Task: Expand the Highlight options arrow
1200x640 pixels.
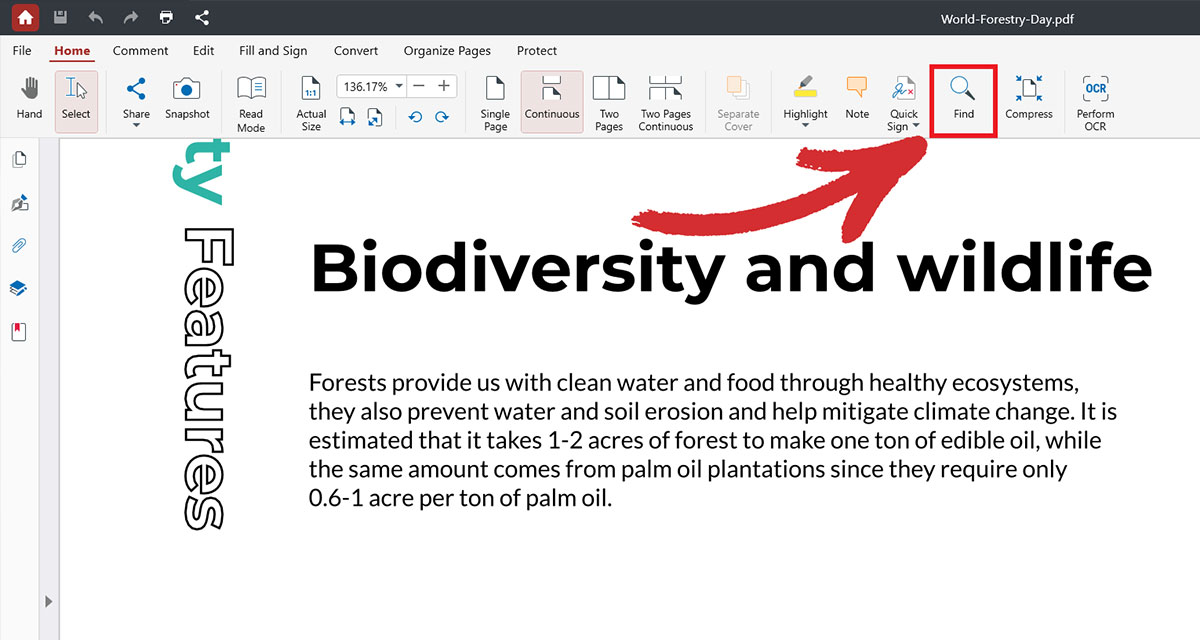Action: coord(805,127)
